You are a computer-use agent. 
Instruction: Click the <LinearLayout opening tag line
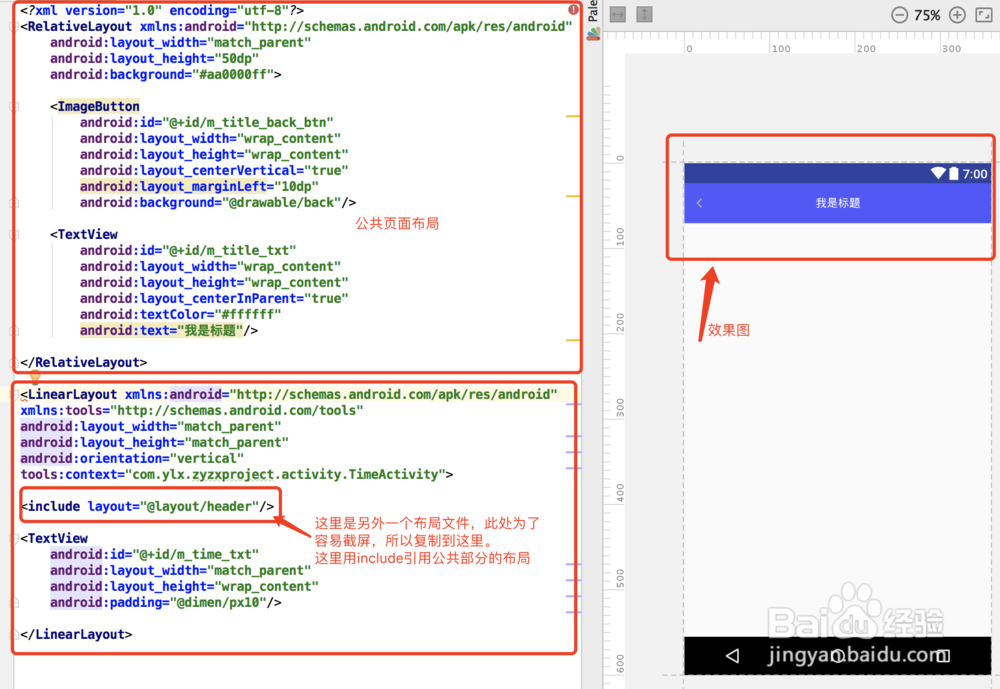coord(289,394)
